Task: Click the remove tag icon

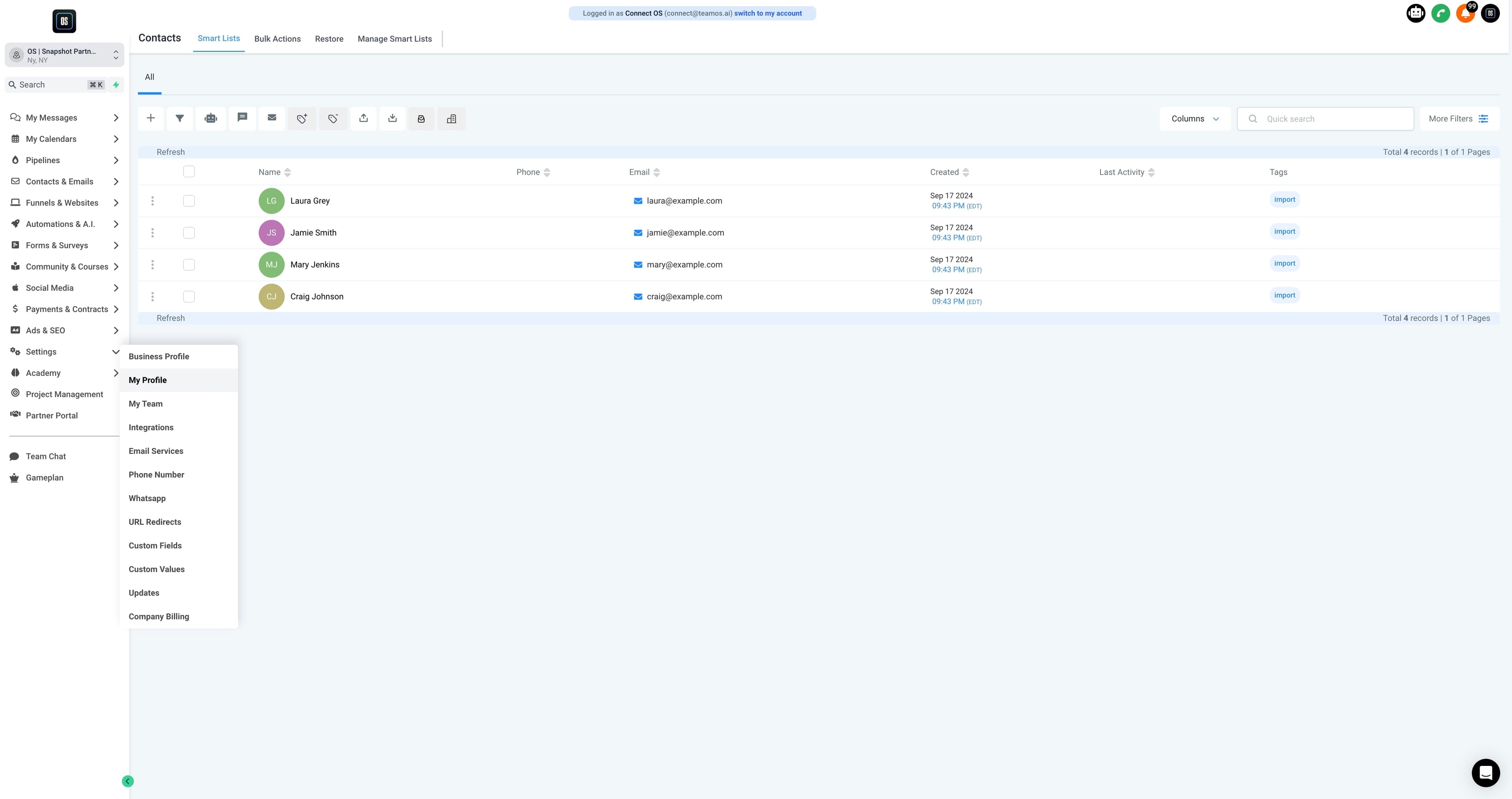Action: [333, 118]
